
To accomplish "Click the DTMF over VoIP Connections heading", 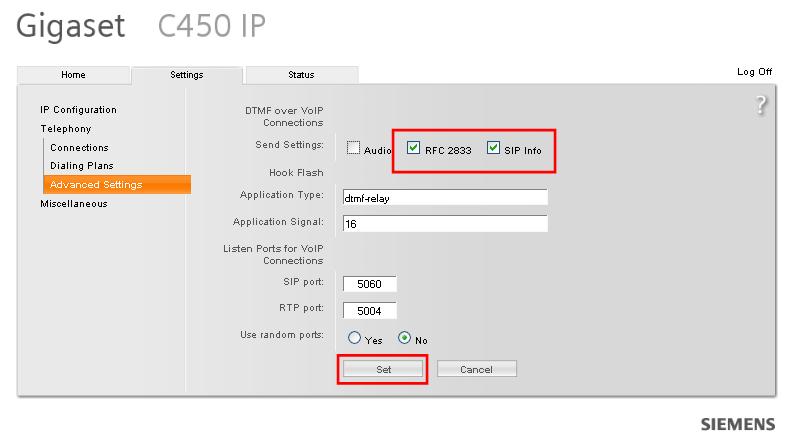I will click(284, 117).
